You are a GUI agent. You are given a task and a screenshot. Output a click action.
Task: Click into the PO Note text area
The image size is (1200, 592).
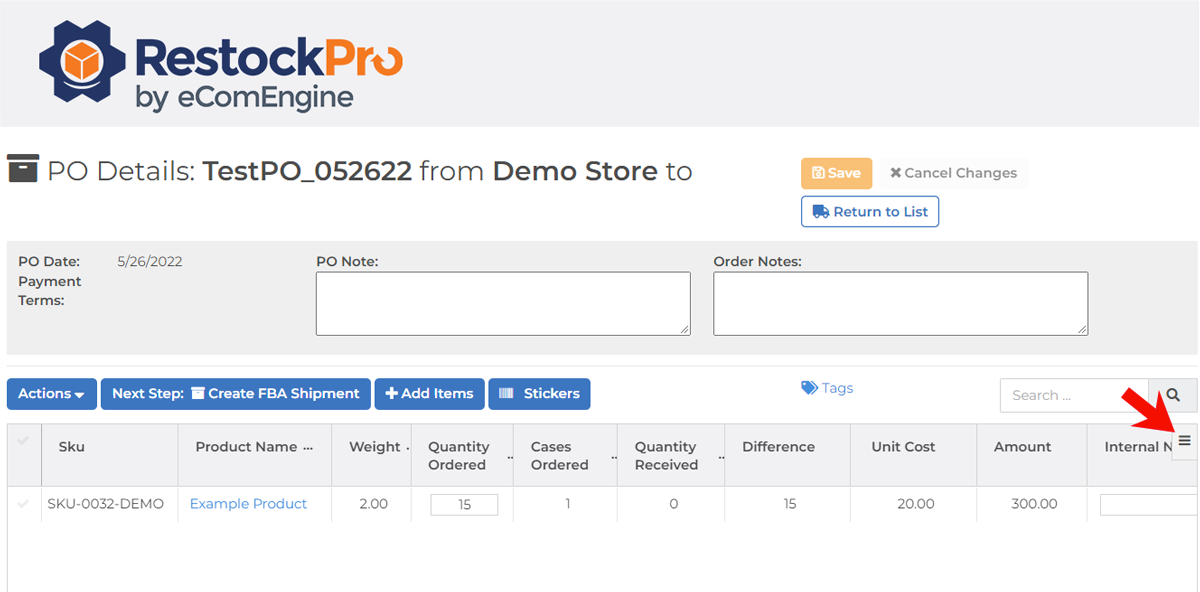502,304
